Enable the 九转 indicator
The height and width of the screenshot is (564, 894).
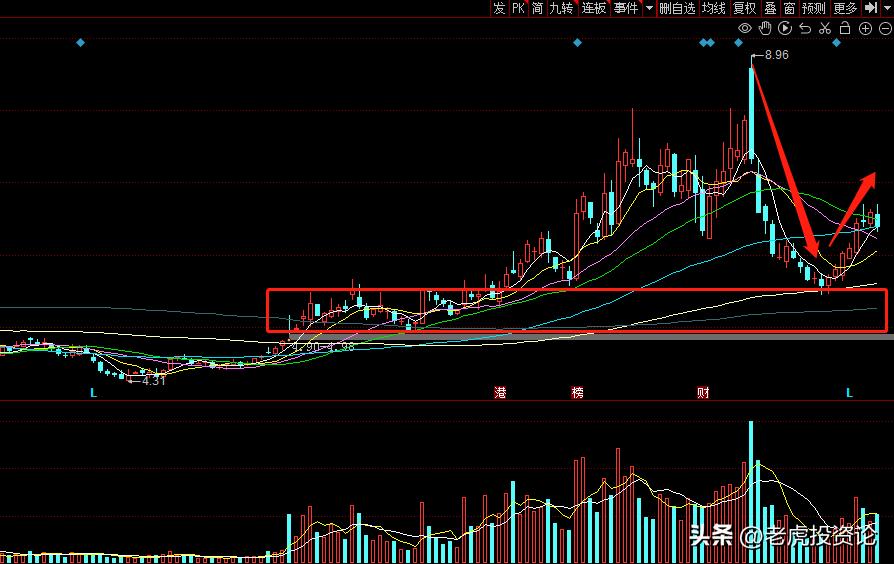tap(561, 8)
